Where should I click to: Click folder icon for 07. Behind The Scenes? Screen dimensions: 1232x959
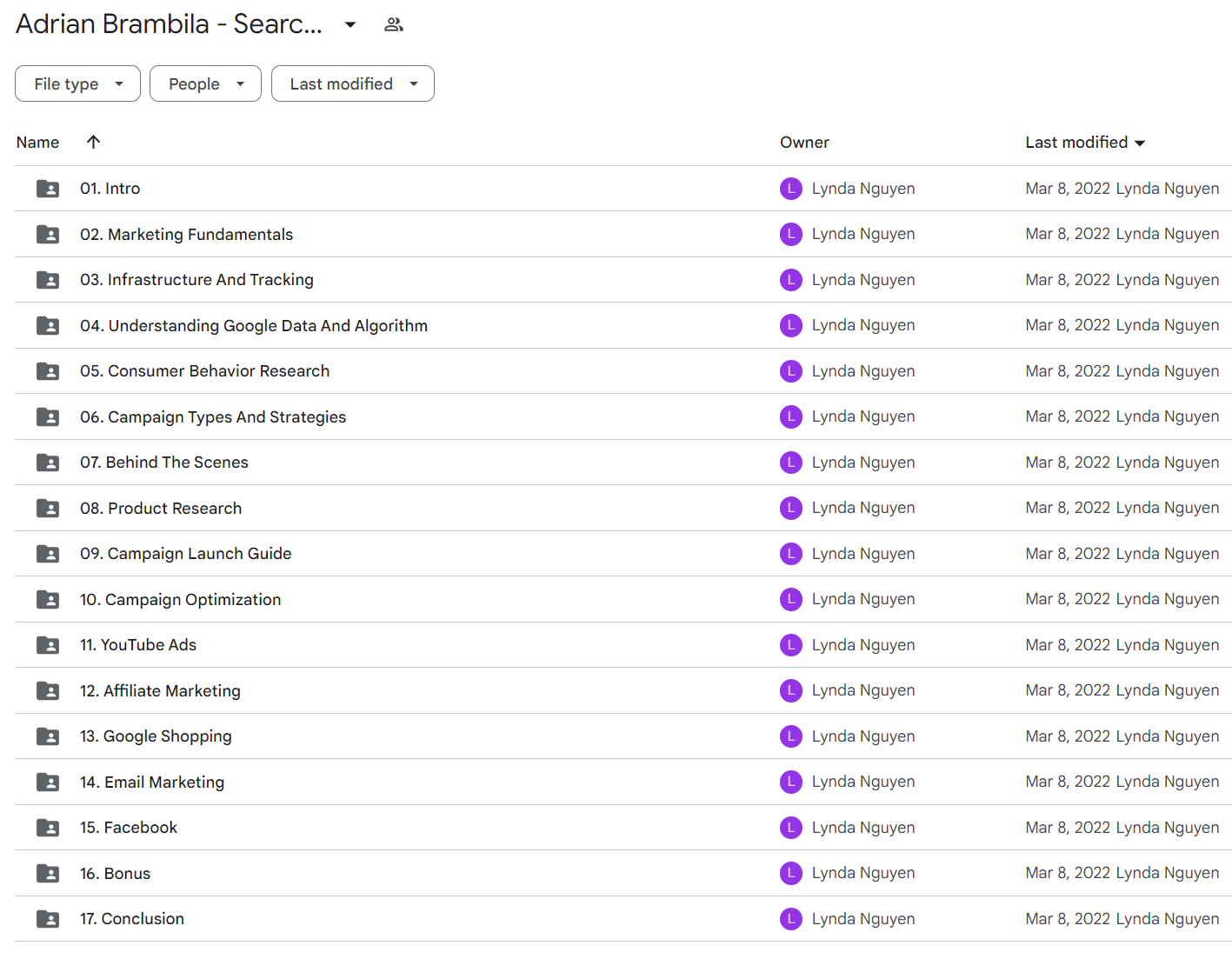[x=48, y=463]
